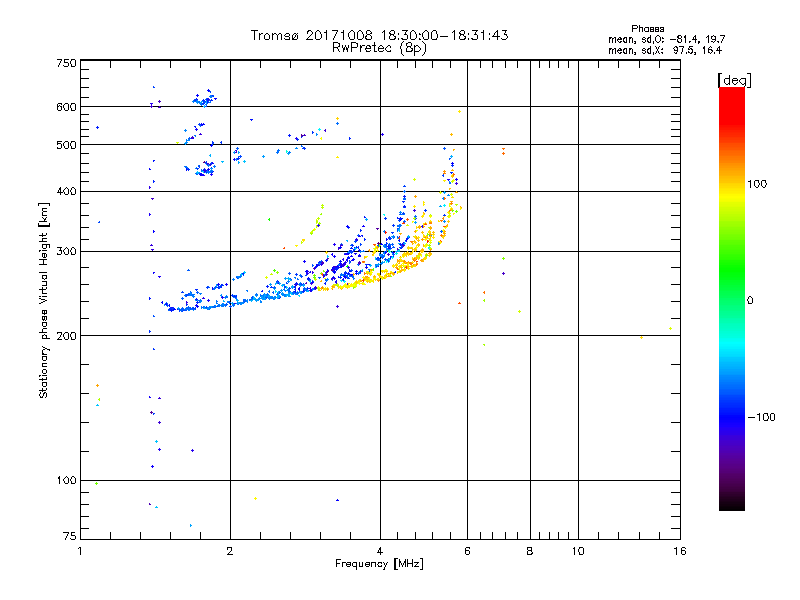Select the 'mean, sd,X: 97.5, 16.4' line
This screenshot has height=600, width=800.
(665, 50)
